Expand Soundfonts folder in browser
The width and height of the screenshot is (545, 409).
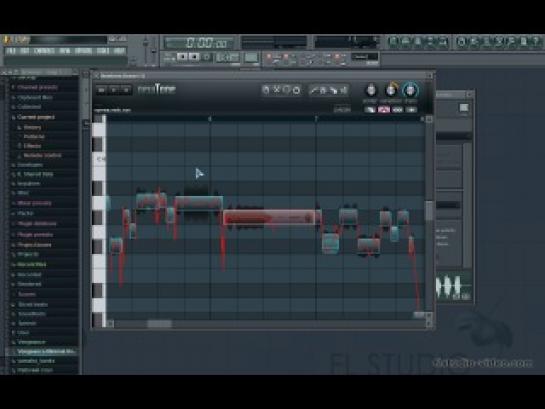click(32, 313)
